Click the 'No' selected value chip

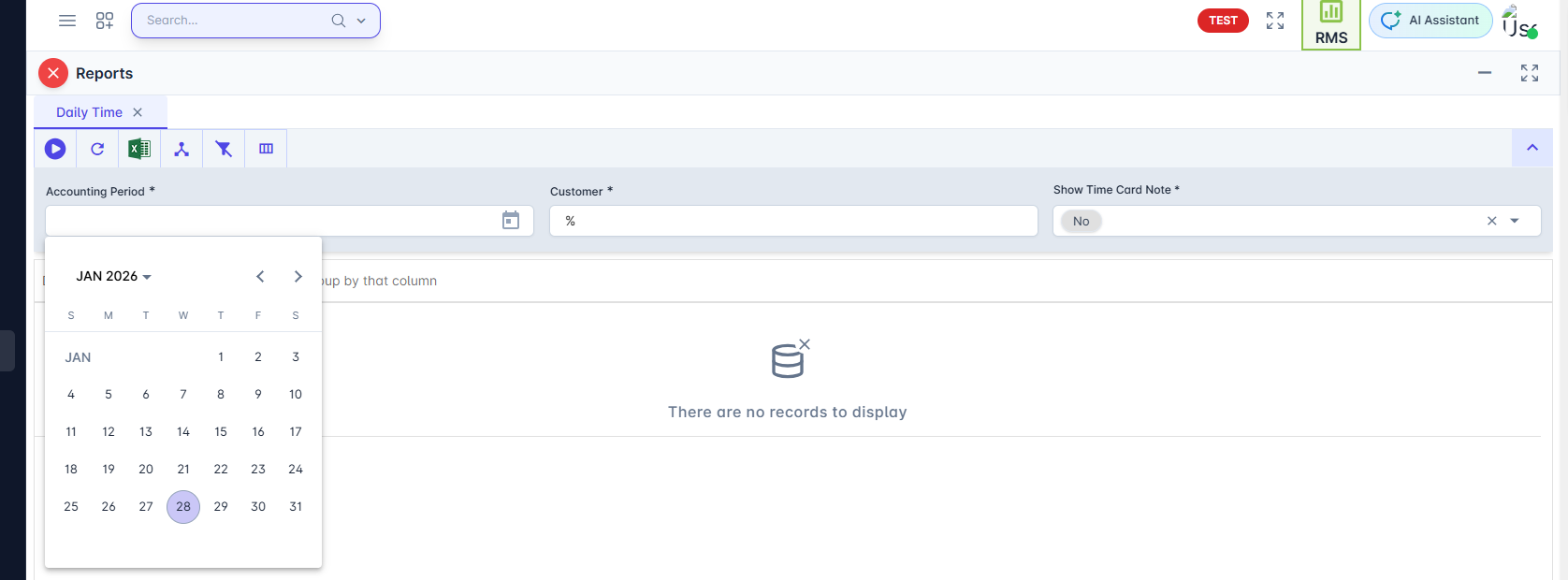pyautogui.click(x=1081, y=221)
